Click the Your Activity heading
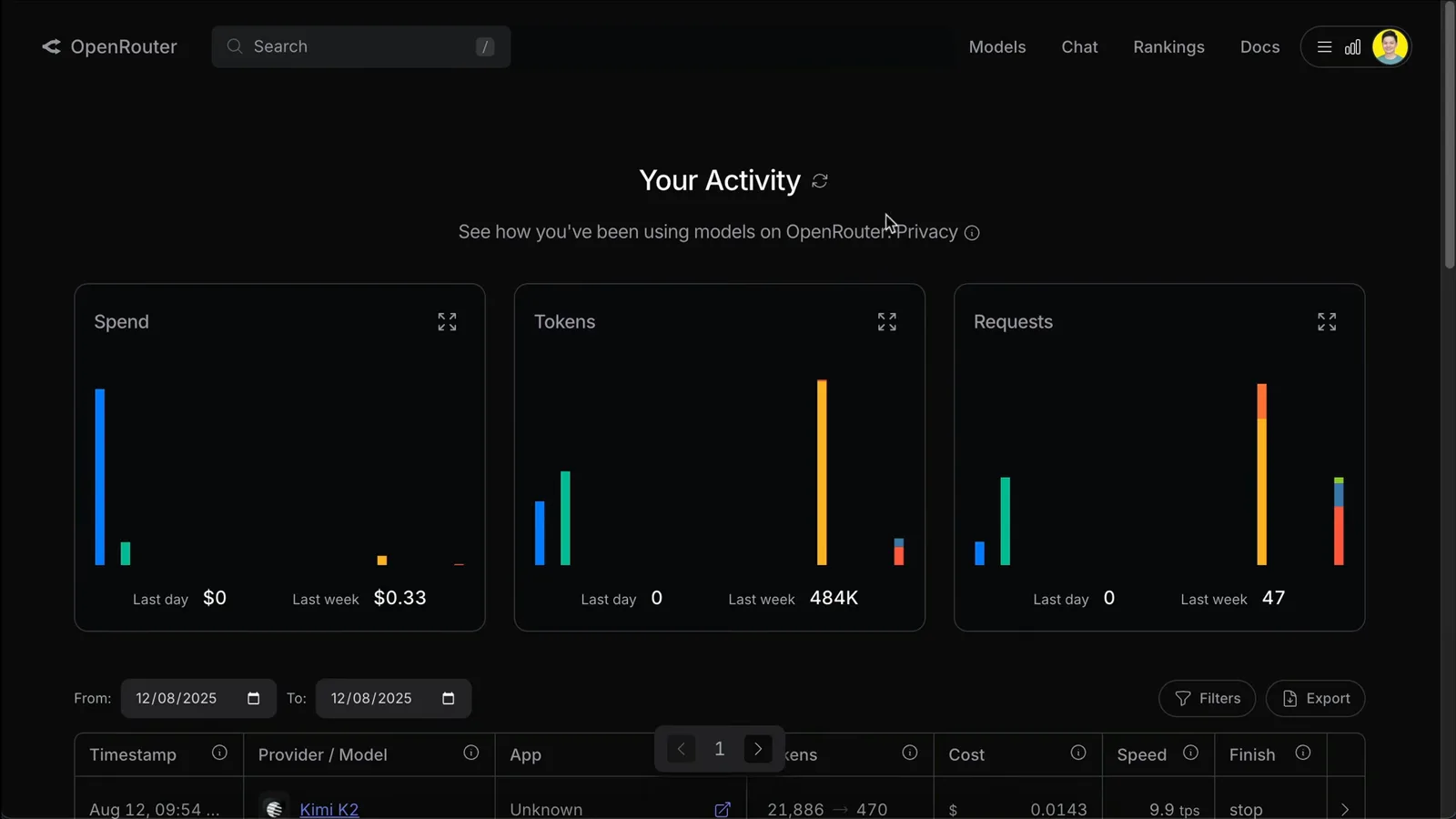Image resolution: width=1456 pixels, height=819 pixels. (720, 180)
